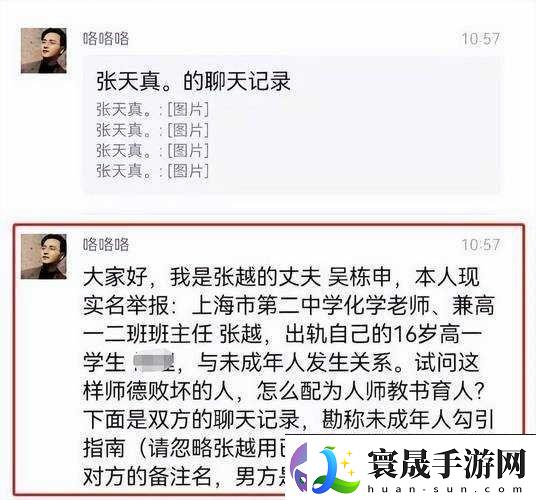Click the line starting 实名举报
The height and width of the screenshot is (500, 536).
tap(289, 306)
